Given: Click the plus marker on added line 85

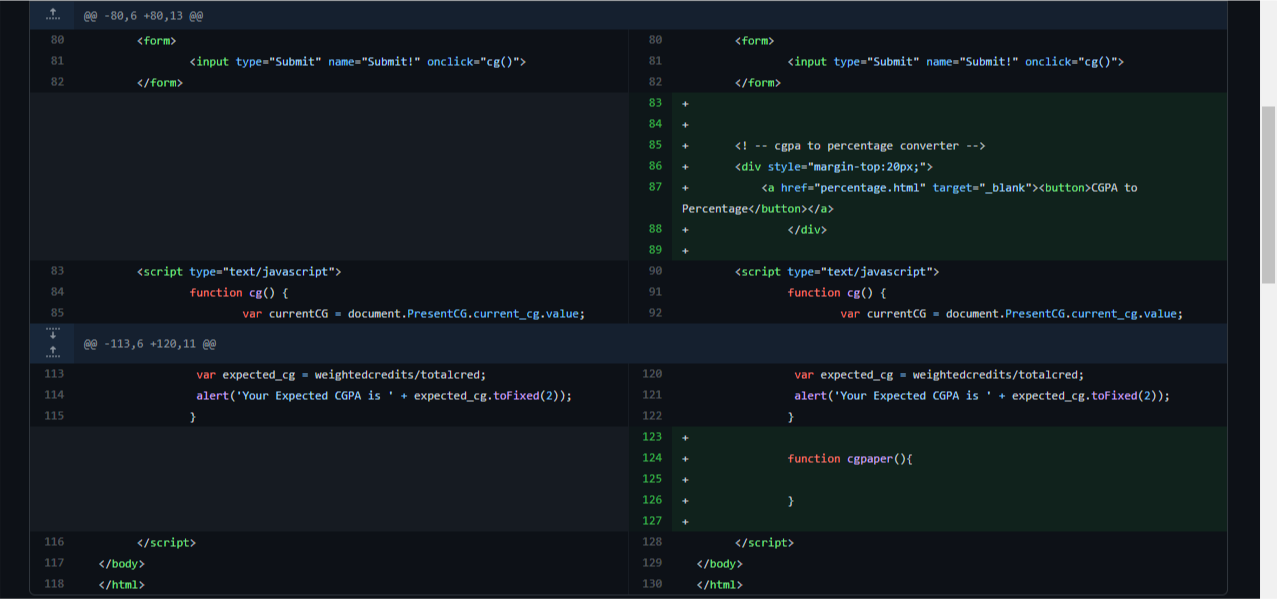Looking at the screenshot, I should 685,146.
